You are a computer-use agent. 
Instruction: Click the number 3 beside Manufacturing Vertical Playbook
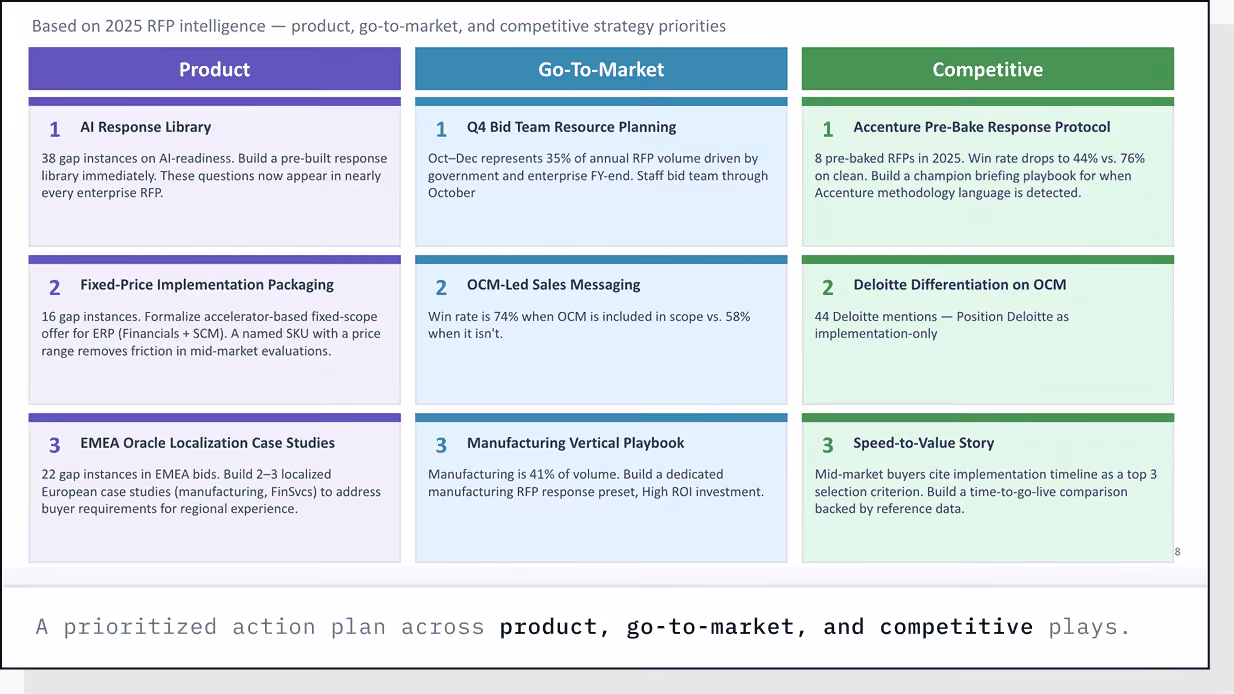click(441, 446)
